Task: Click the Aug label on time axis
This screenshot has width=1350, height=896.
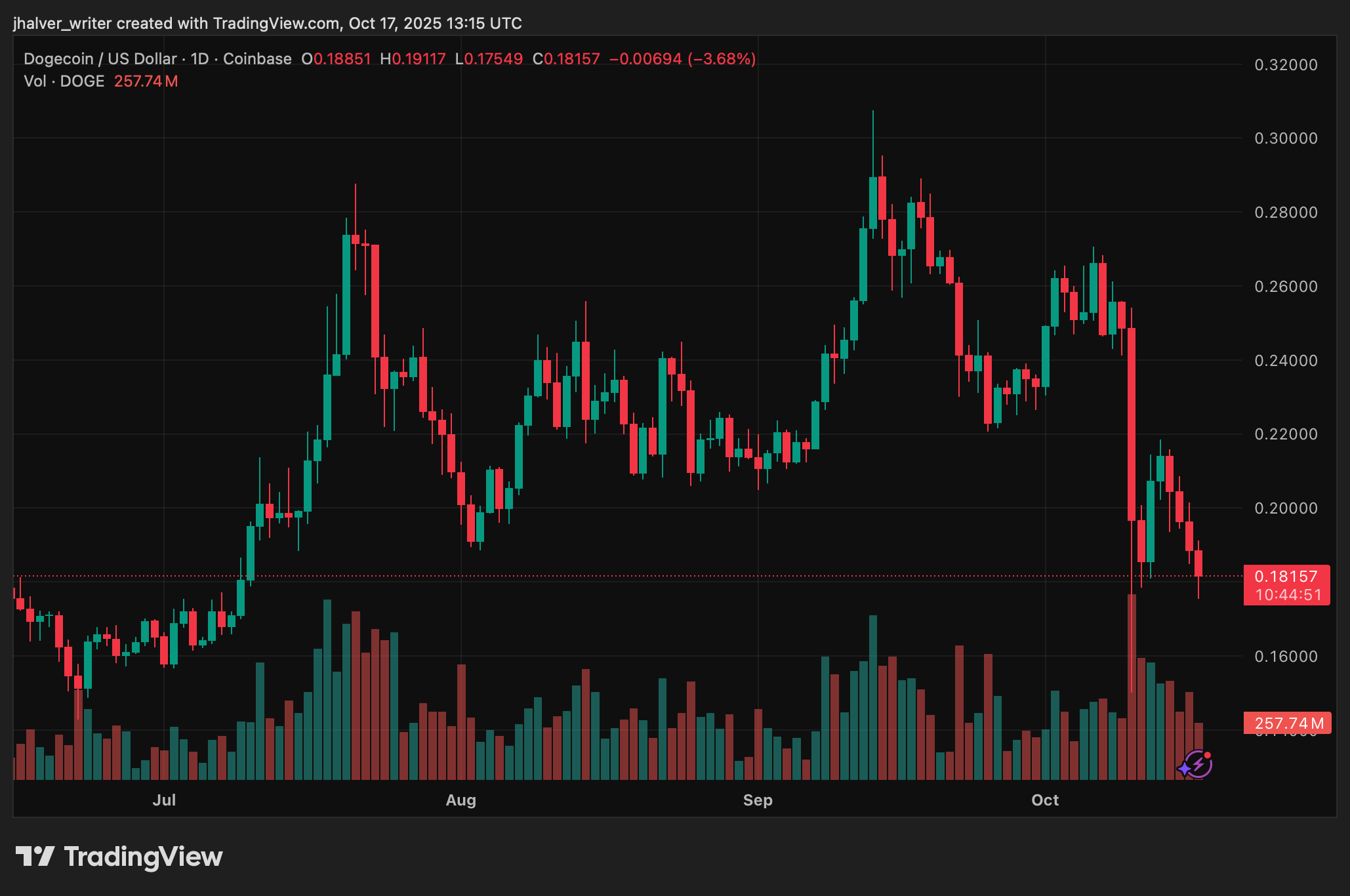Action: (460, 800)
